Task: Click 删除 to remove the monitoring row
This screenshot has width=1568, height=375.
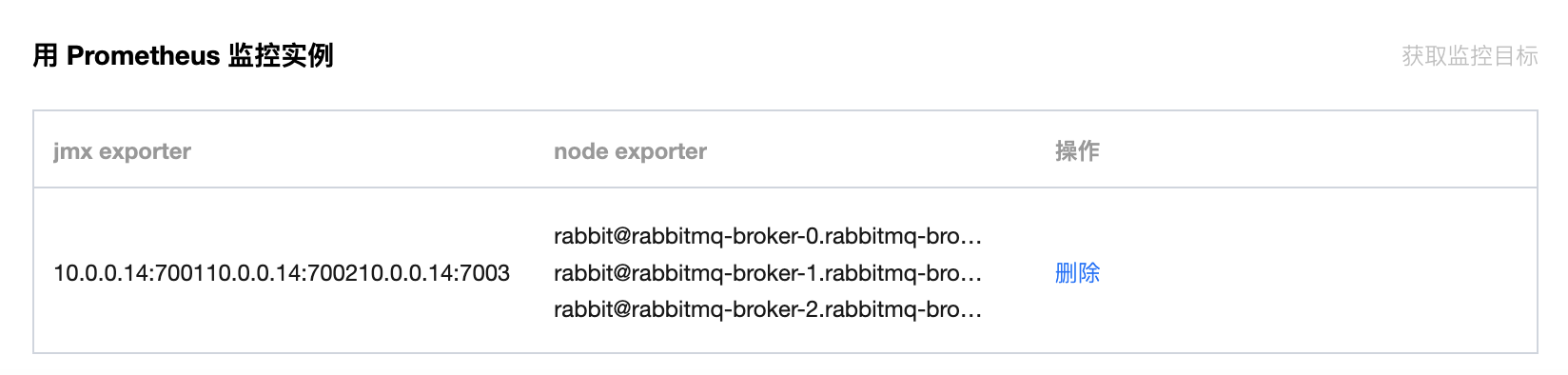Action: (1077, 273)
